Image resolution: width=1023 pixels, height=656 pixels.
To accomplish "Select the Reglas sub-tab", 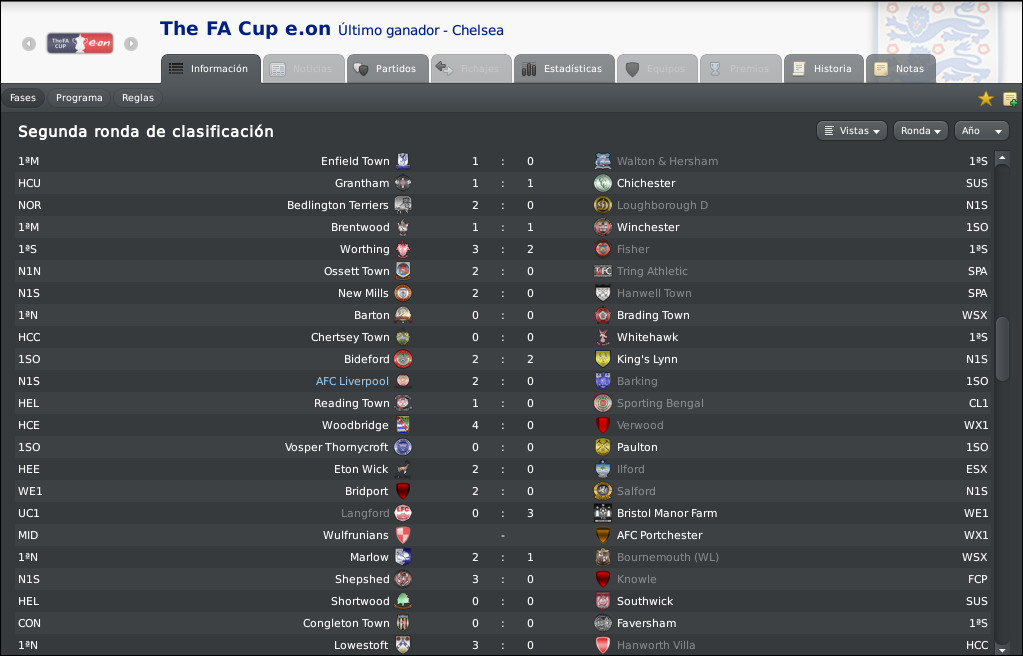I will click(x=138, y=98).
